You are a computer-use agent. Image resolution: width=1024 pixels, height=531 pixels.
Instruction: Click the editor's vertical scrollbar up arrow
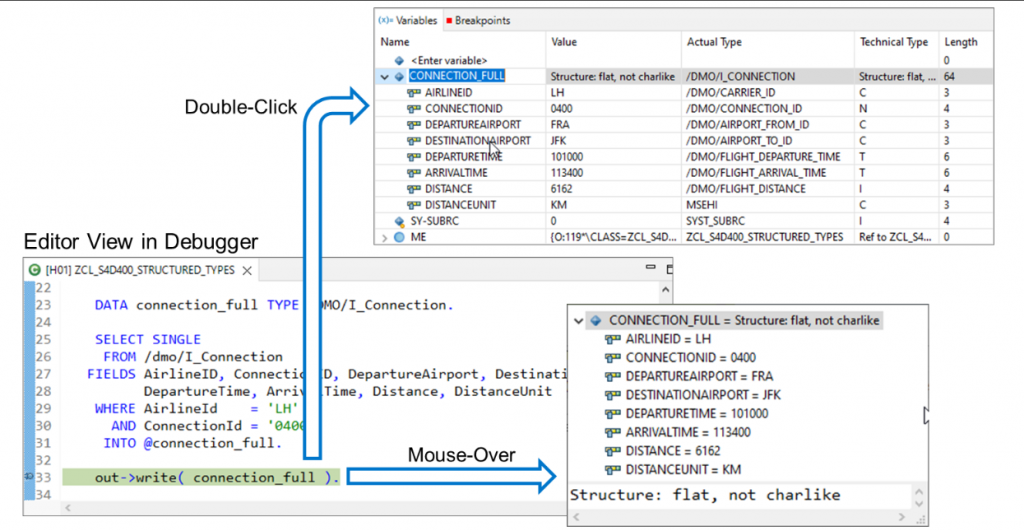pyautogui.click(x=665, y=289)
